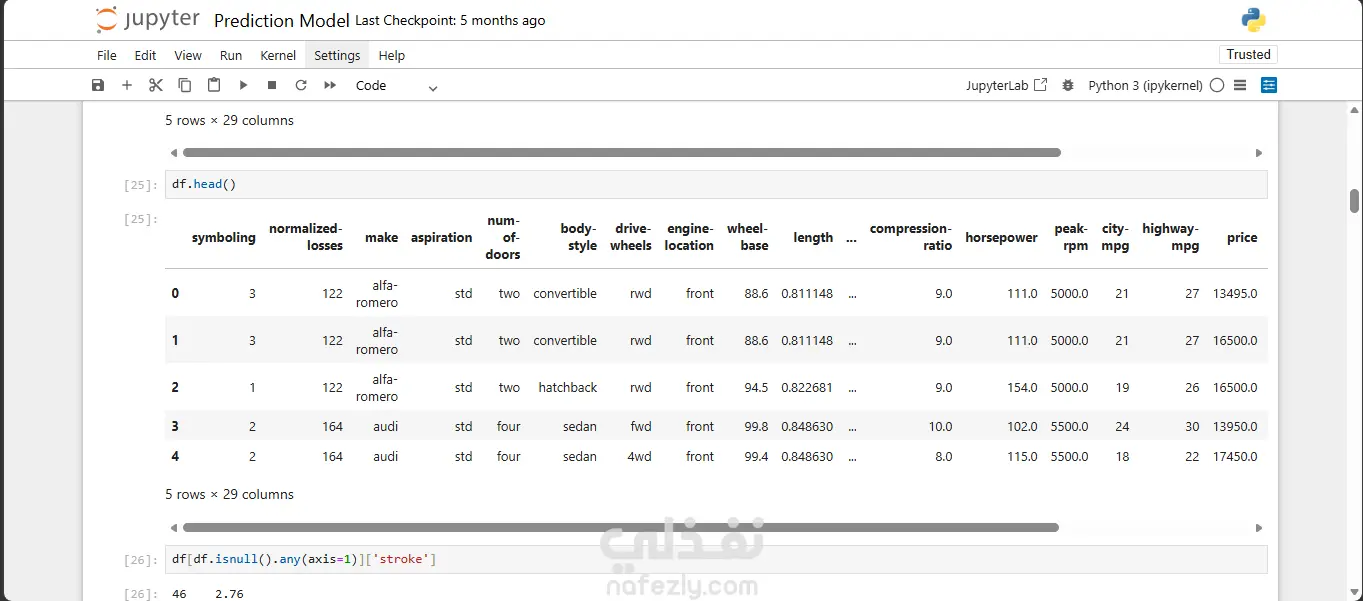Screen dimensions: 1363x601
Task: Insert a cell below with plus icon
Action: (x=127, y=86)
